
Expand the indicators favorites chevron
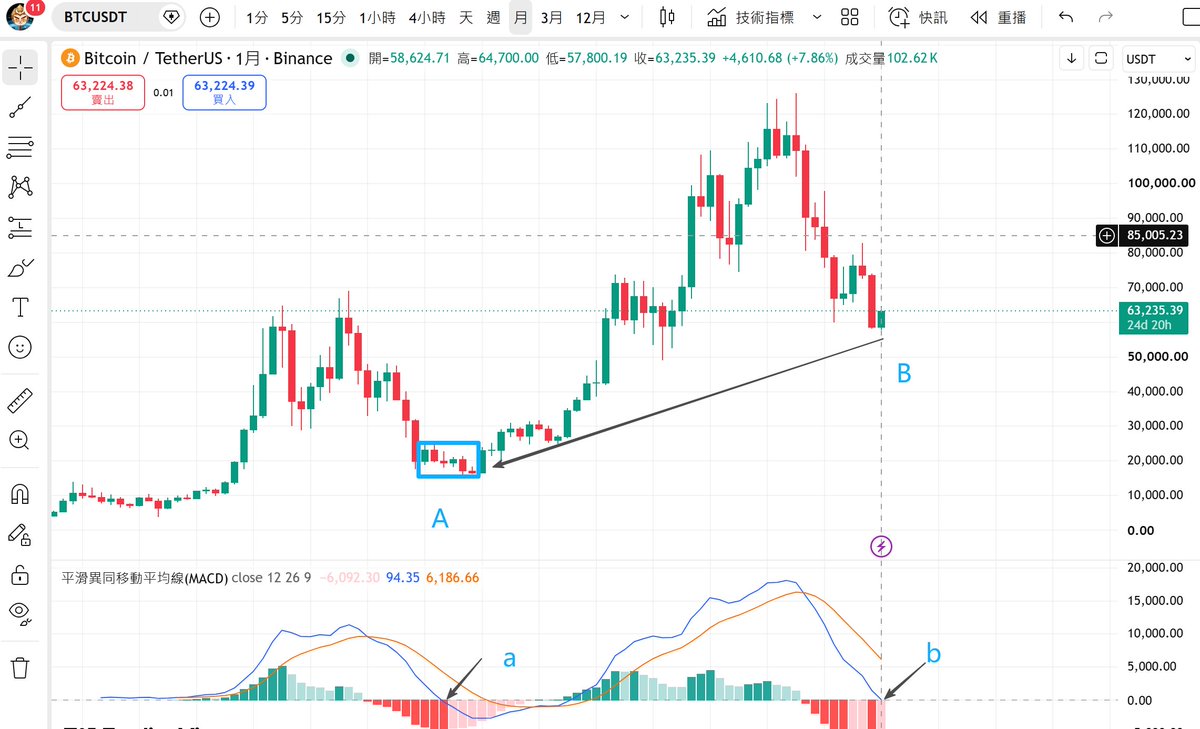tap(817, 18)
